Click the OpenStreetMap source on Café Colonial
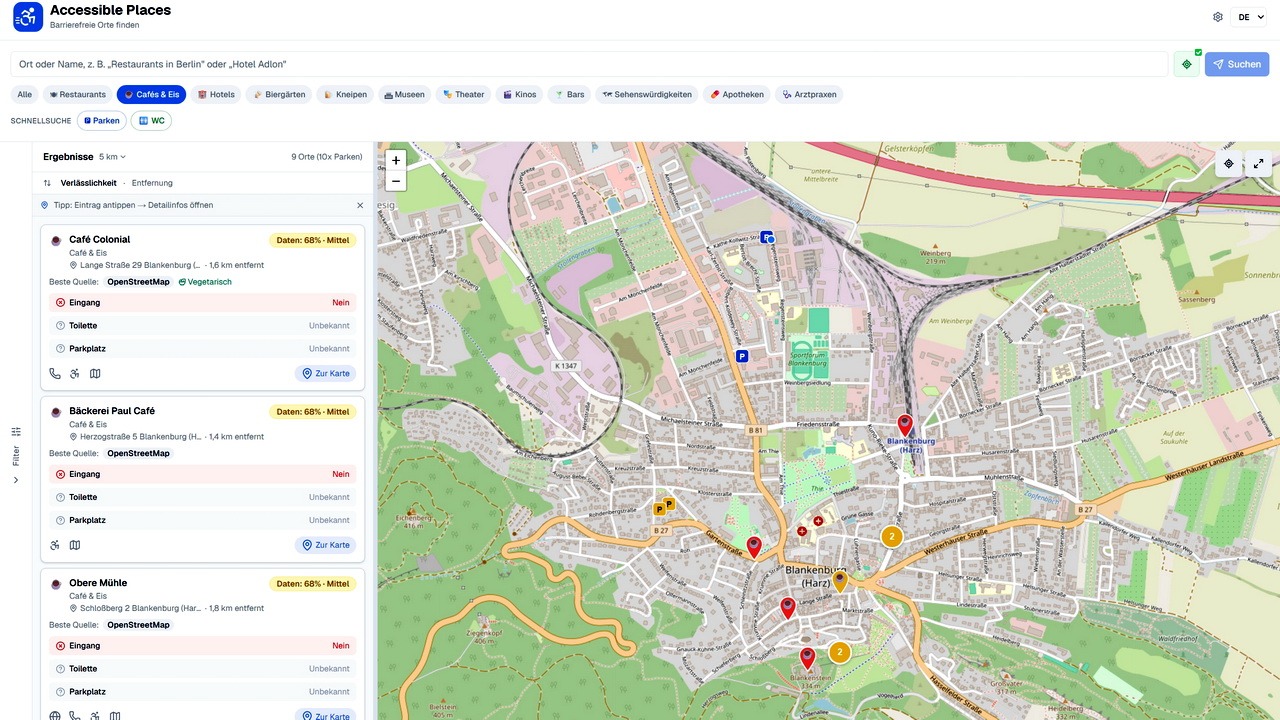1280x720 pixels. click(x=139, y=282)
